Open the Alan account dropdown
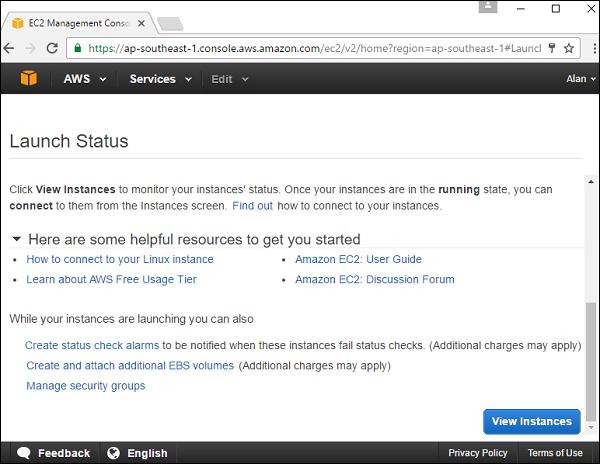 580,79
